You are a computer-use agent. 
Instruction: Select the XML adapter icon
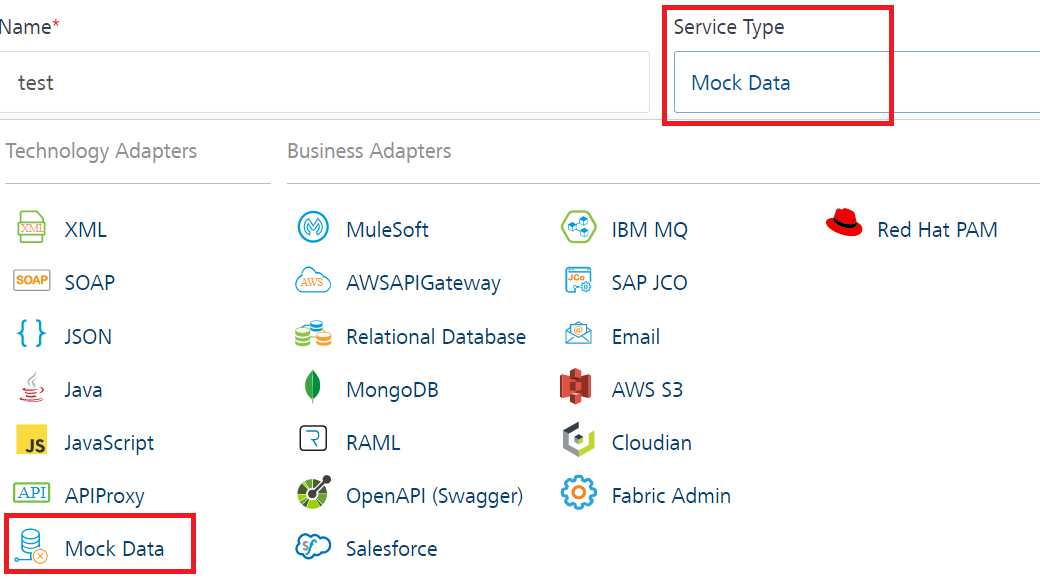[x=32, y=228]
